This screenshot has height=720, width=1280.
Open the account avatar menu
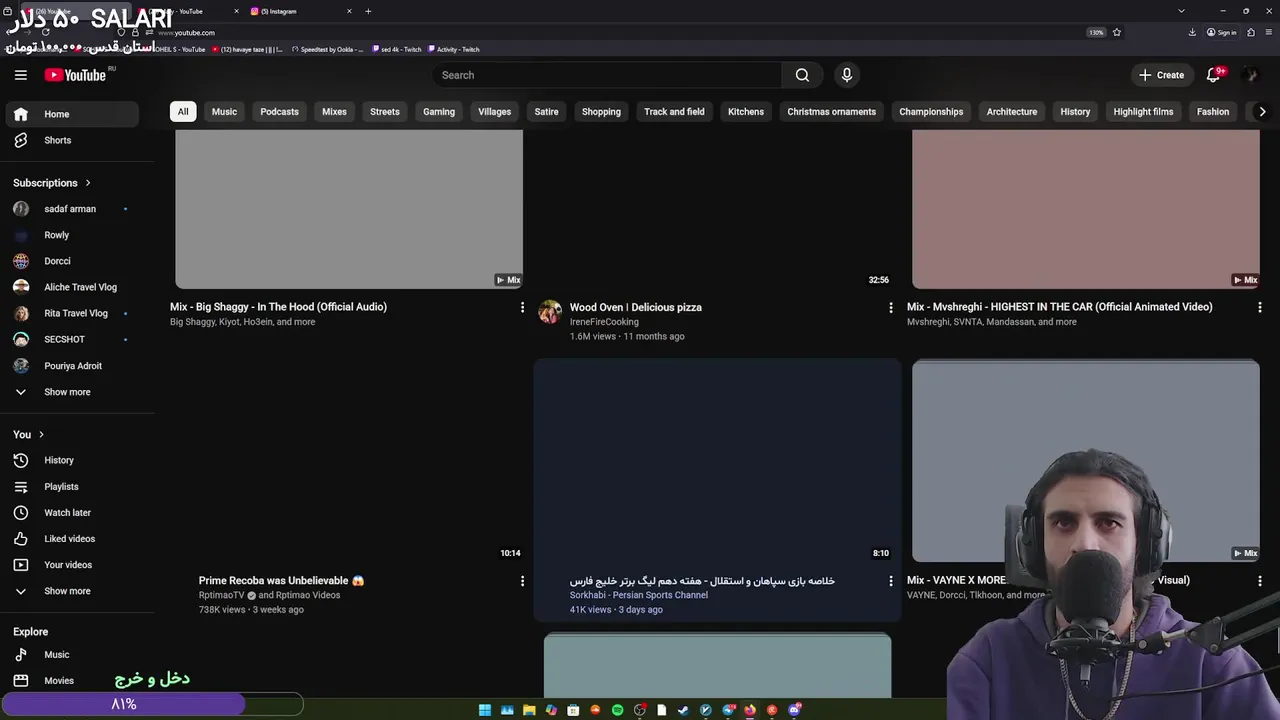[x=1250, y=75]
